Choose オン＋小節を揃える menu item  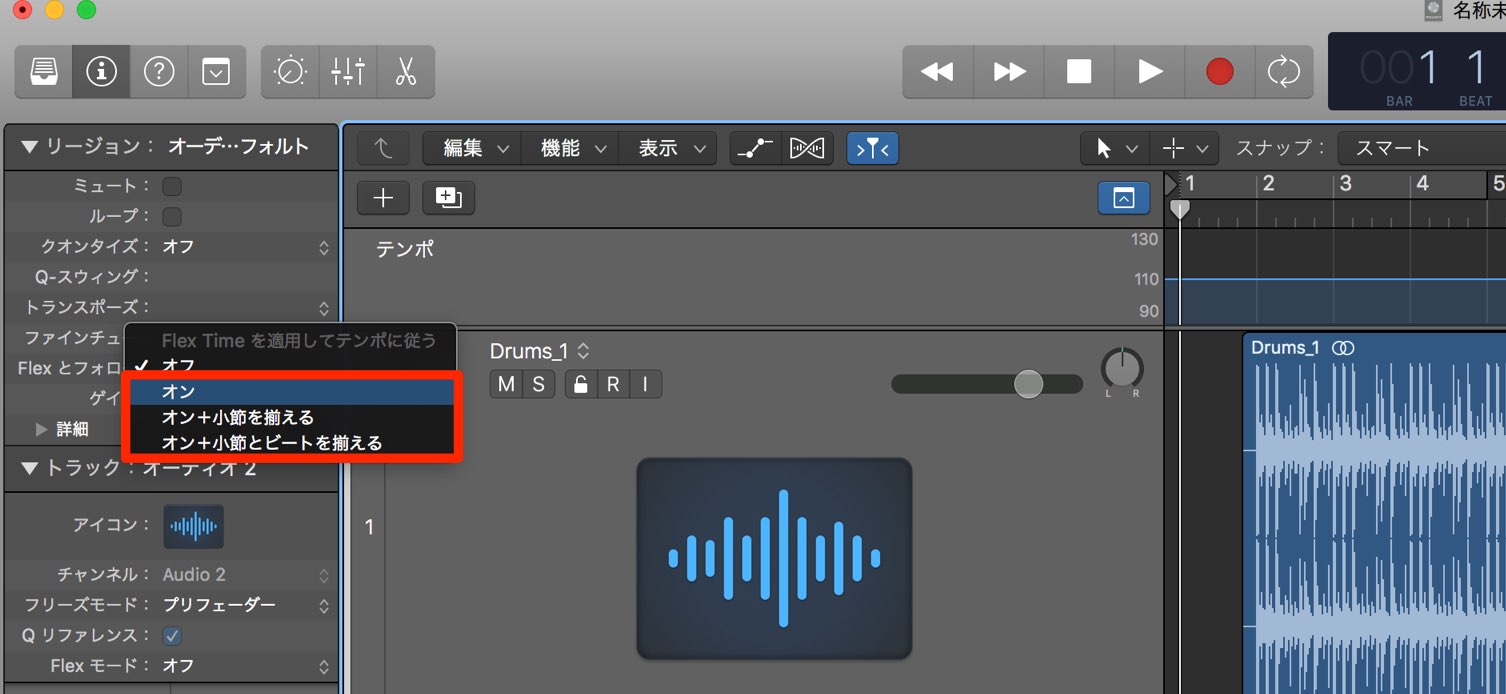pos(289,417)
